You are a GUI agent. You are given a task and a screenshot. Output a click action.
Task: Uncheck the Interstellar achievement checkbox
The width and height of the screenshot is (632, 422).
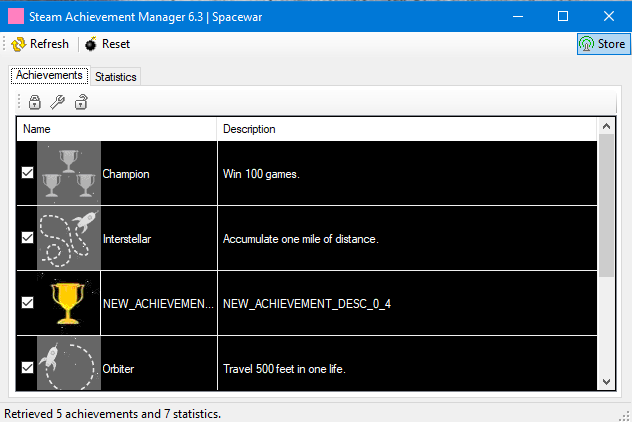(x=27, y=238)
